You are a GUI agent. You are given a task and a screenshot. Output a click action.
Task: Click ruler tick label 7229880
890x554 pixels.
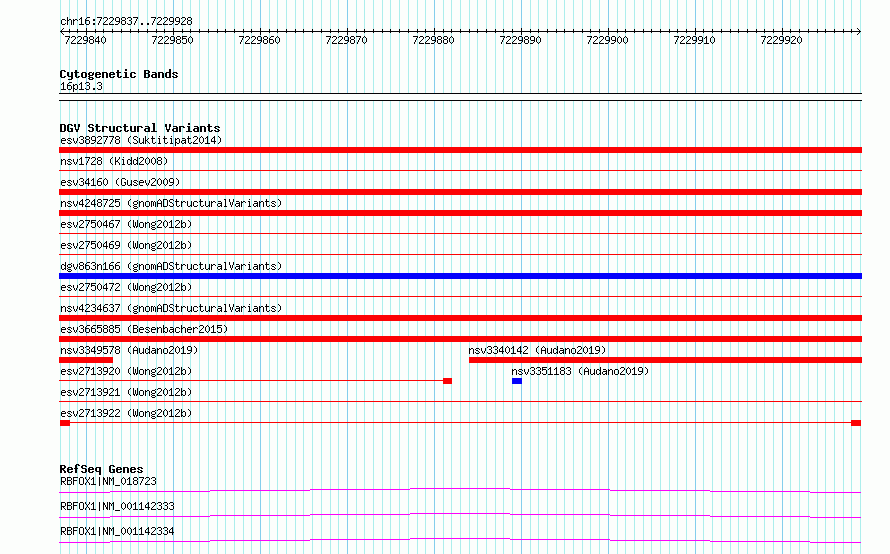pyautogui.click(x=433, y=40)
